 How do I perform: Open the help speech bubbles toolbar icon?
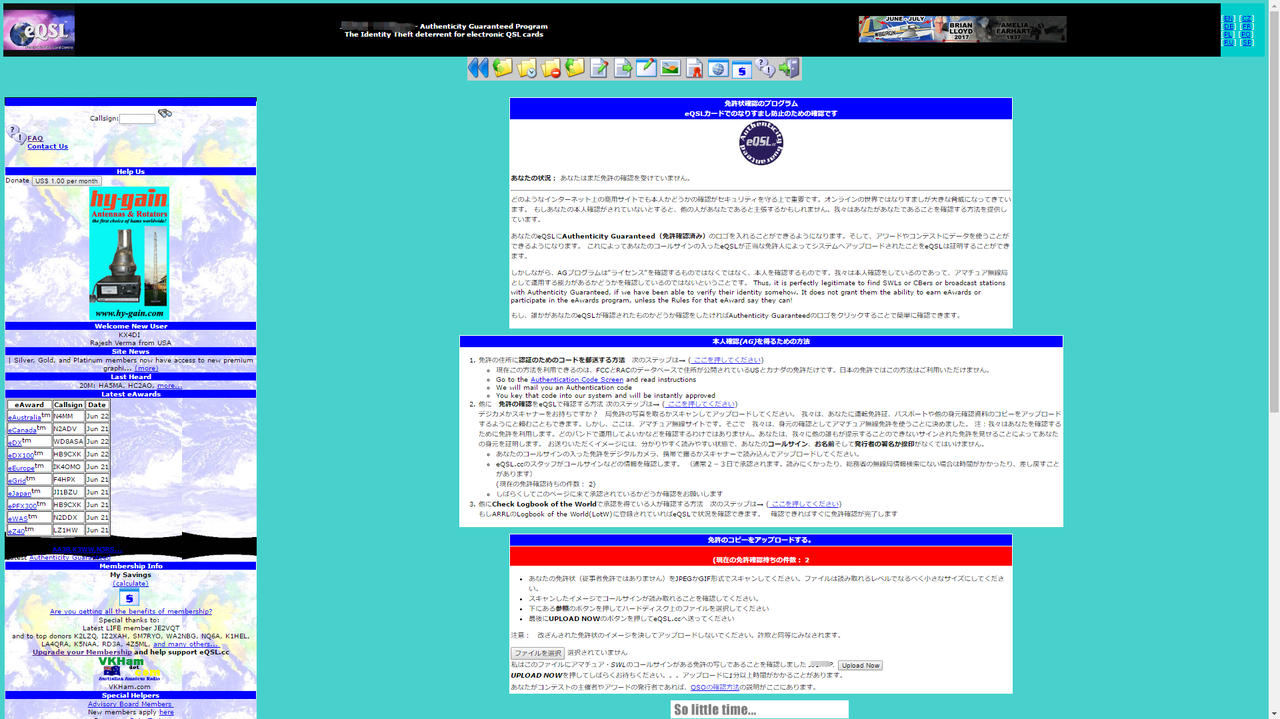point(765,68)
